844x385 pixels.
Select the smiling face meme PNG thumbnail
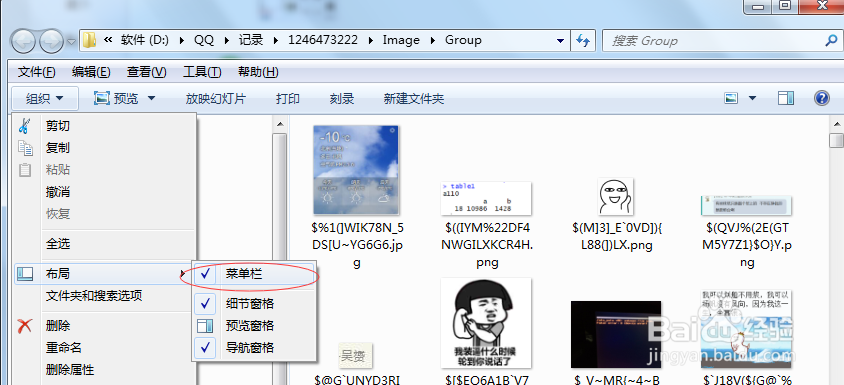click(615, 197)
